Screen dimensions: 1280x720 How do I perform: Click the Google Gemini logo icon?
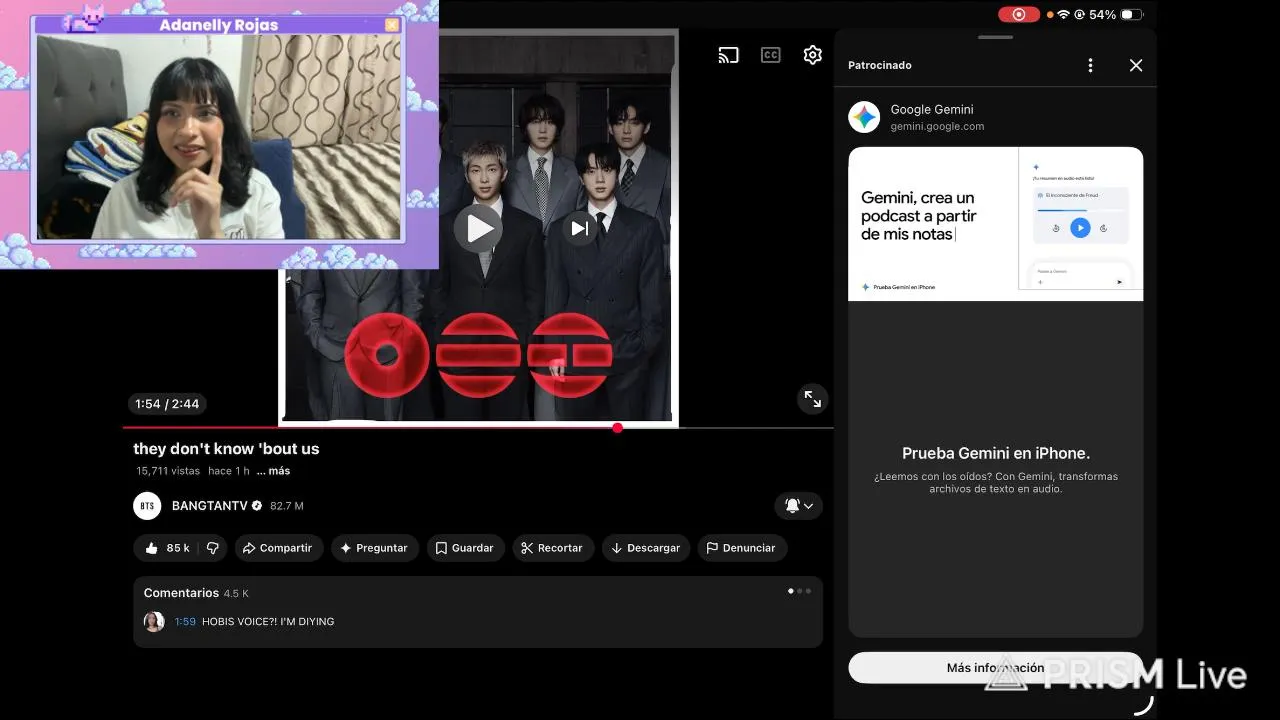click(864, 117)
